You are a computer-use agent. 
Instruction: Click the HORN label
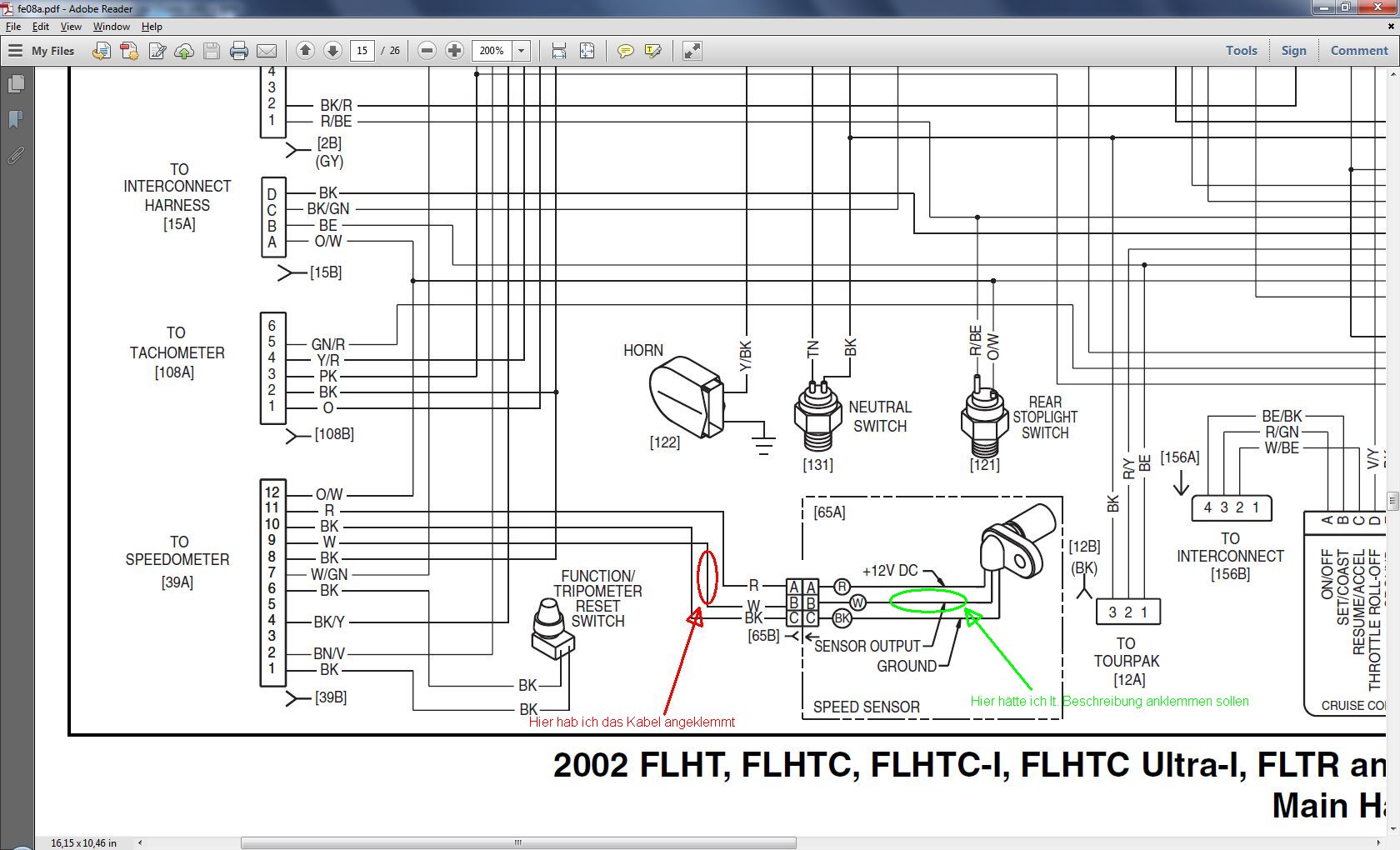(643, 350)
